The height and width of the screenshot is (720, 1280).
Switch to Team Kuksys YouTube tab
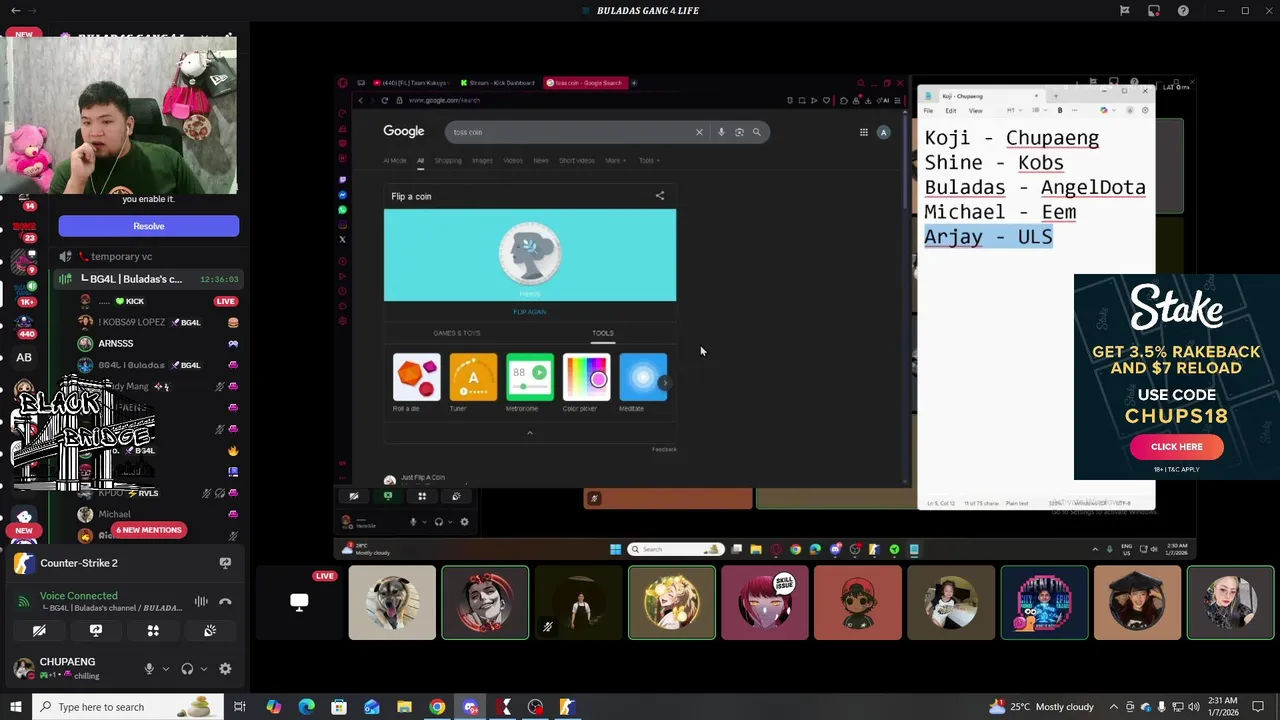410,83
